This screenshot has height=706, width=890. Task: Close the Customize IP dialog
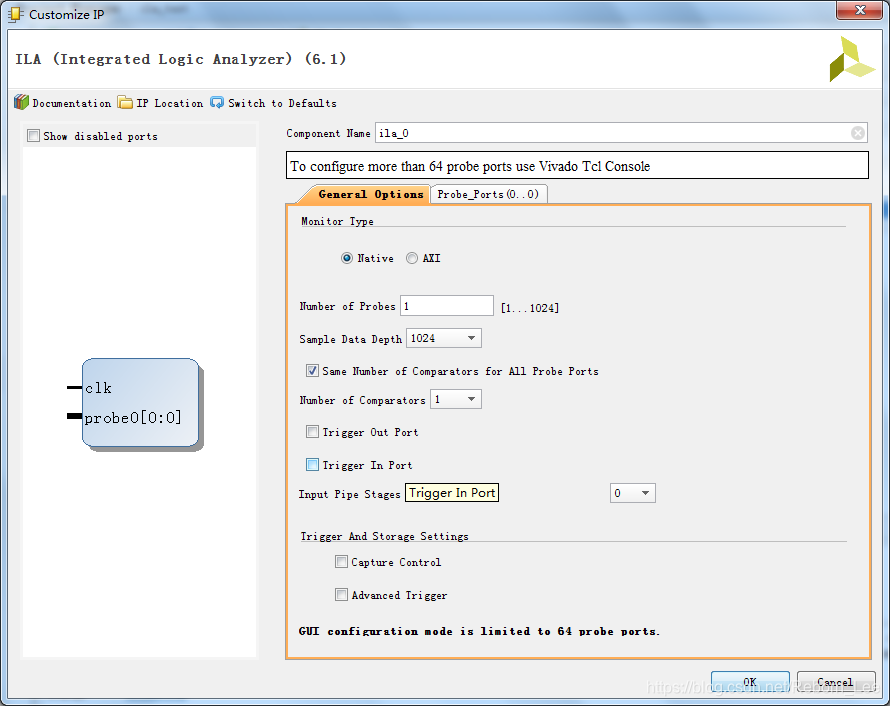859,10
